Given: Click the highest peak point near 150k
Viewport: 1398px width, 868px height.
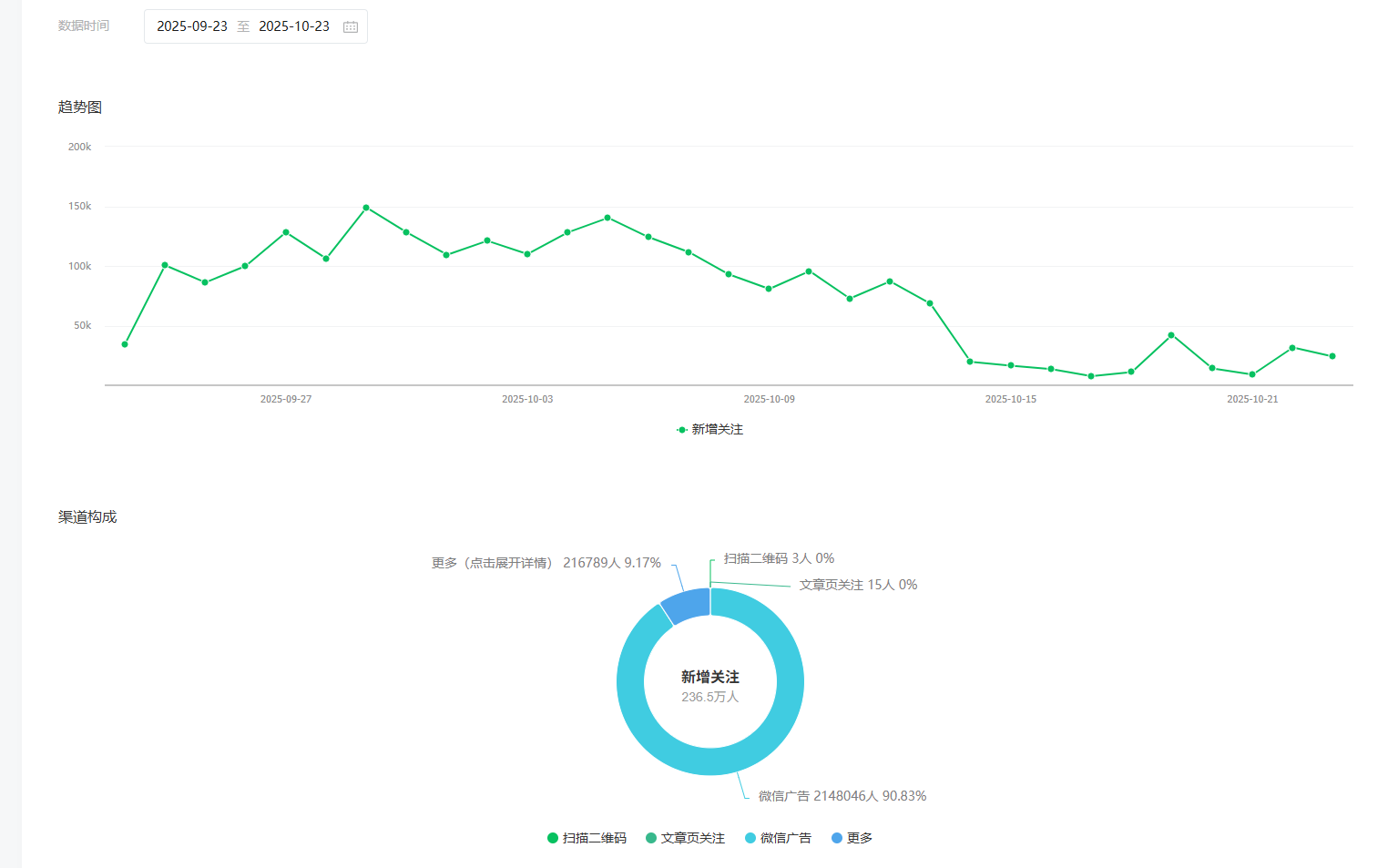Looking at the screenshot, I should pos(366,208).
